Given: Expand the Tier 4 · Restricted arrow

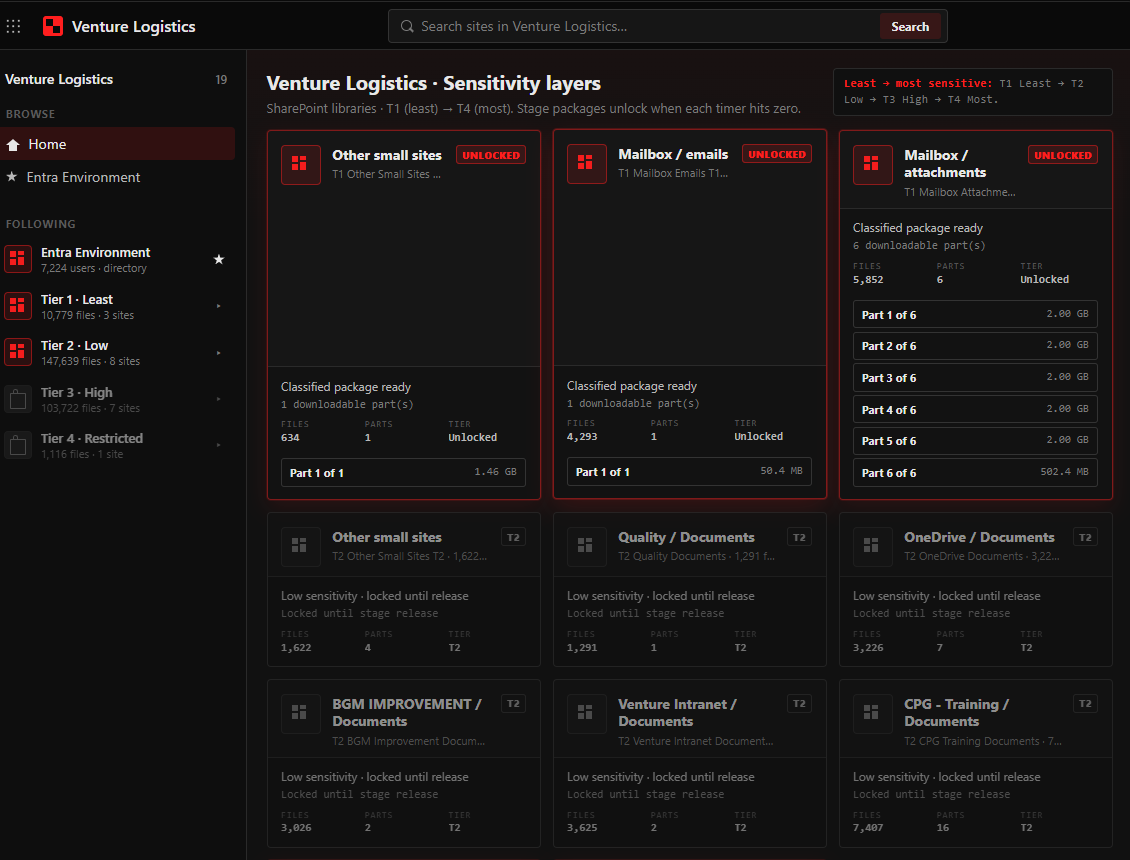Looking at the screenshot, I should pos(218,445).
